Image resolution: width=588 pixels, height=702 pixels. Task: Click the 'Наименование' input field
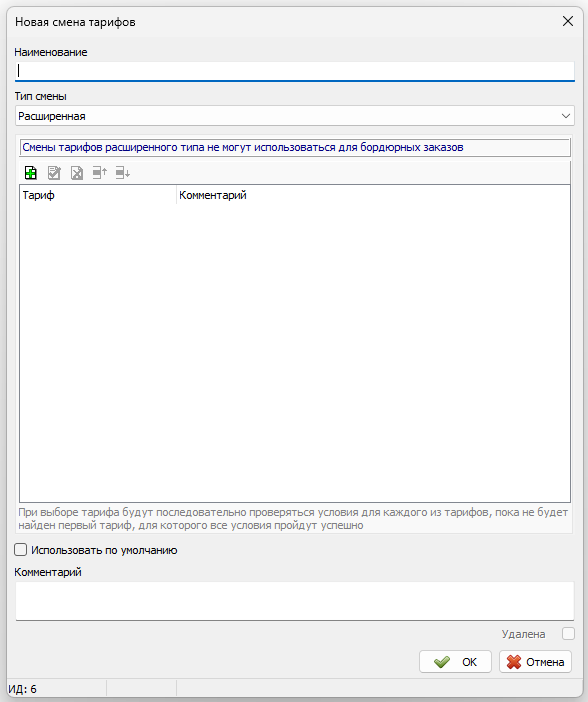tap(295, 71)
